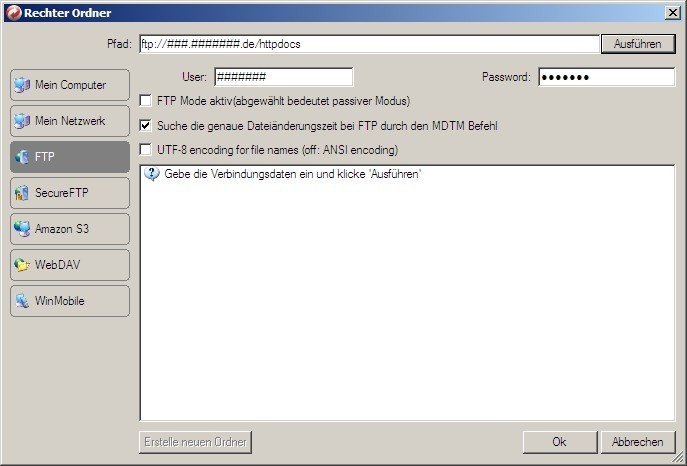Image resolution: width=687 pixels, height=466 pixels.
Task: Click Erstelle neuen Ordner button
Action: pyautogui.click(x=195, y=442)
